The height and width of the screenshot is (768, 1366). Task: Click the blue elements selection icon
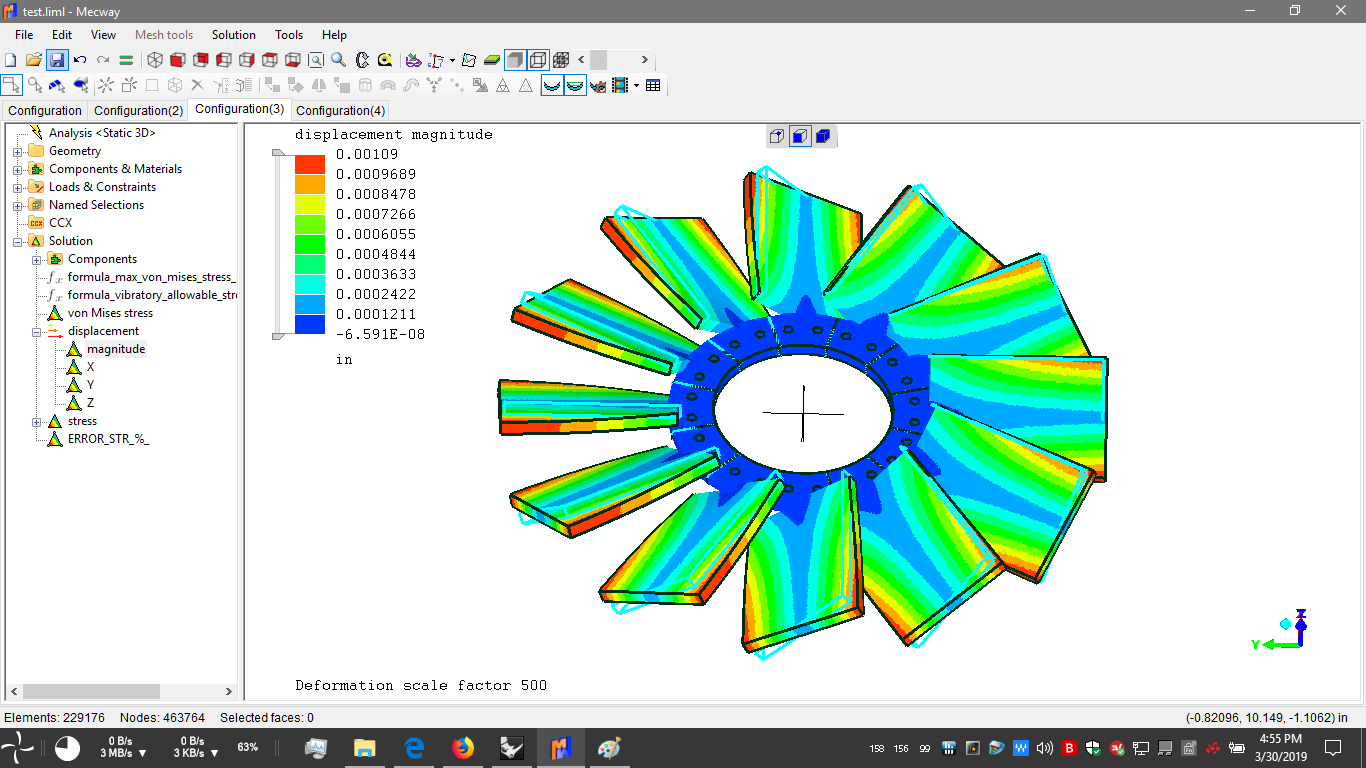(x=81, y=86)
